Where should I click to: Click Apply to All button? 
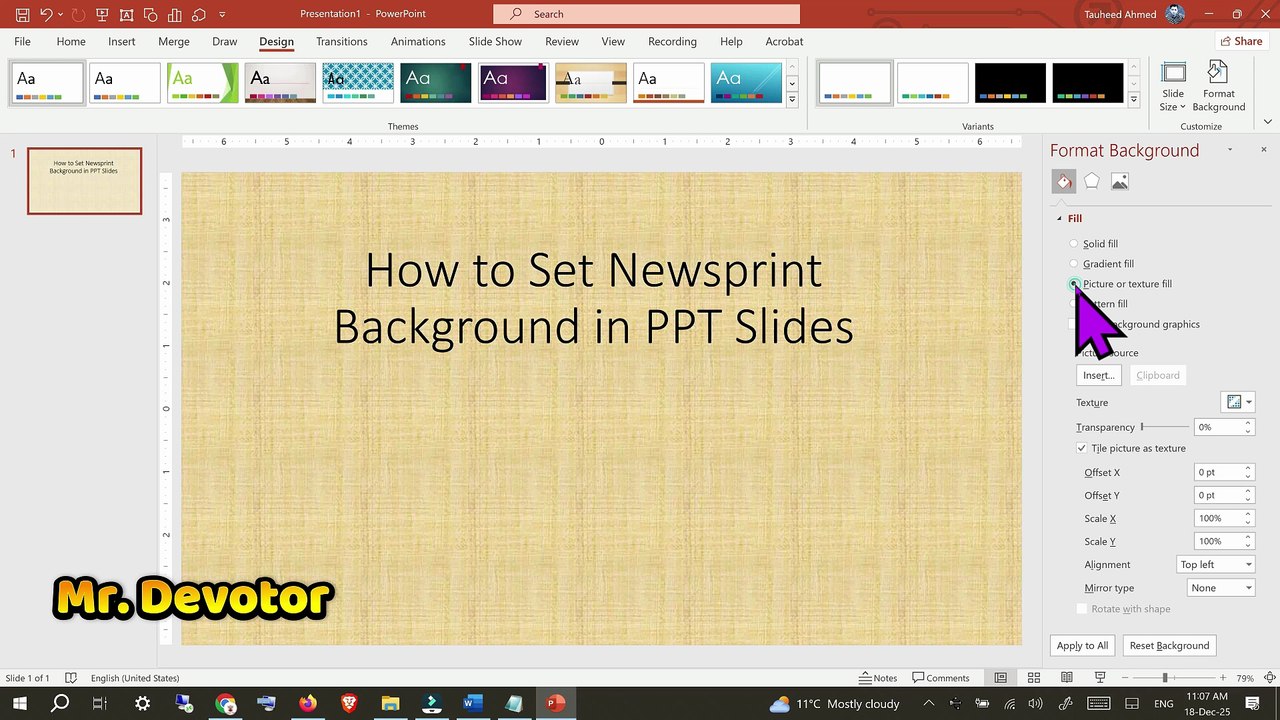click(1082, 646)
